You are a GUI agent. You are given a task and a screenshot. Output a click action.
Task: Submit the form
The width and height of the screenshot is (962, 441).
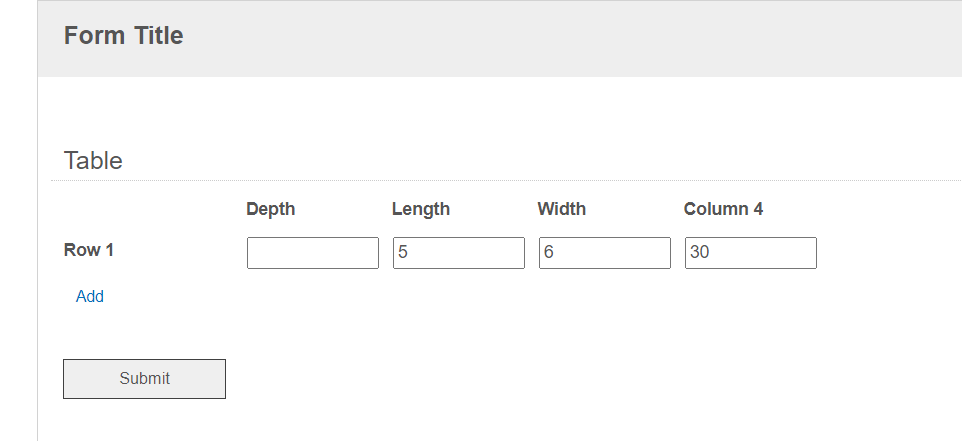[144, 378]
